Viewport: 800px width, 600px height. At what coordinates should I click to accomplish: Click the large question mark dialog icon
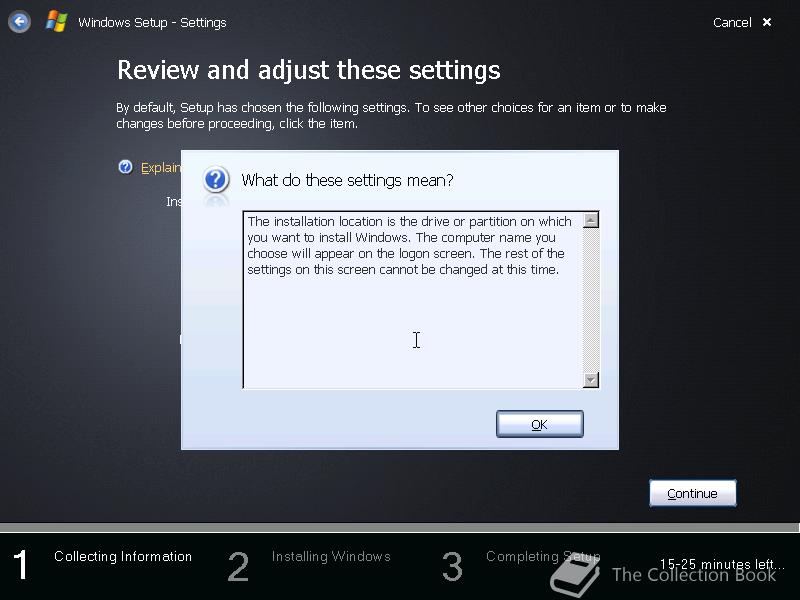[216, 180]
